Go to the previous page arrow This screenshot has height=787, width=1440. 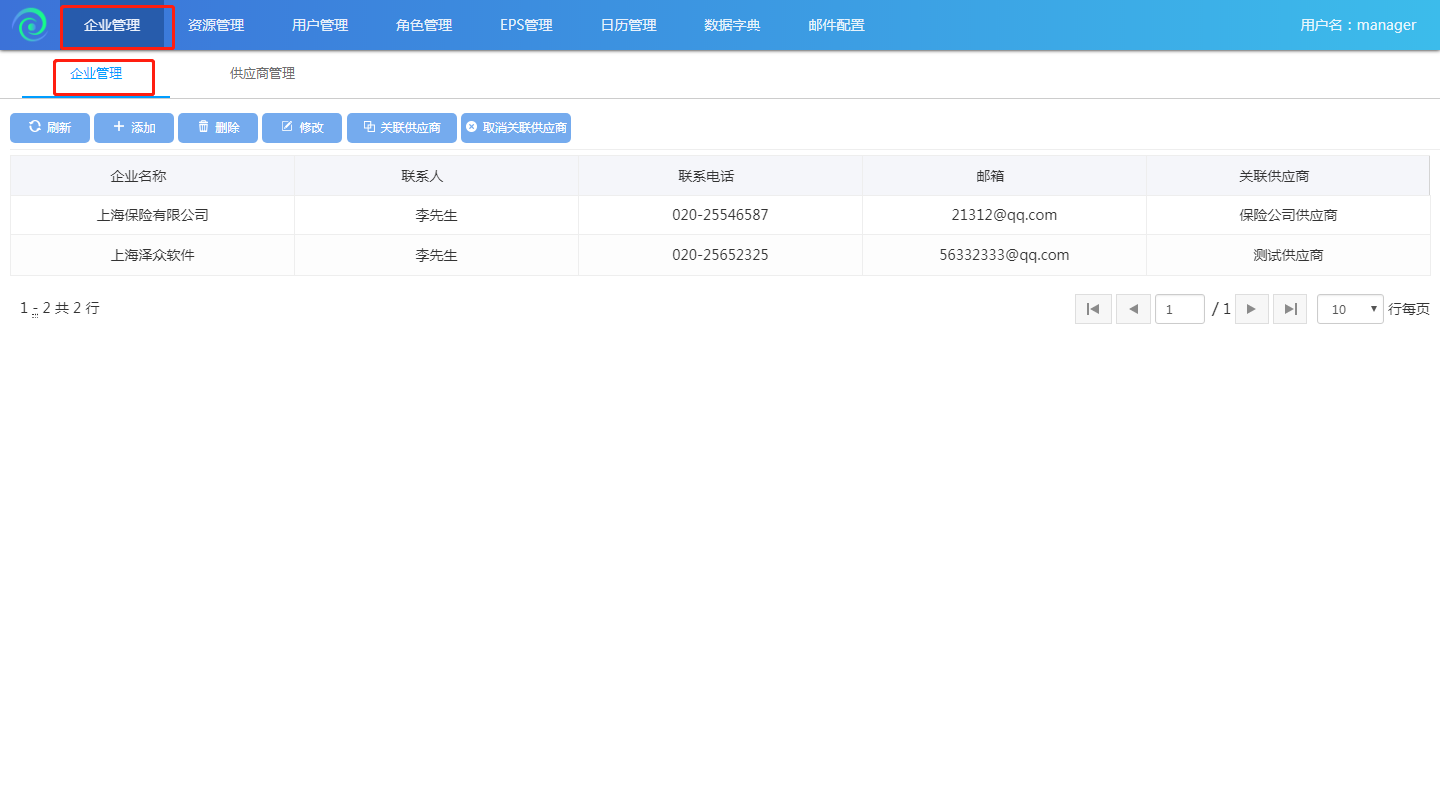click(1133, 309)
